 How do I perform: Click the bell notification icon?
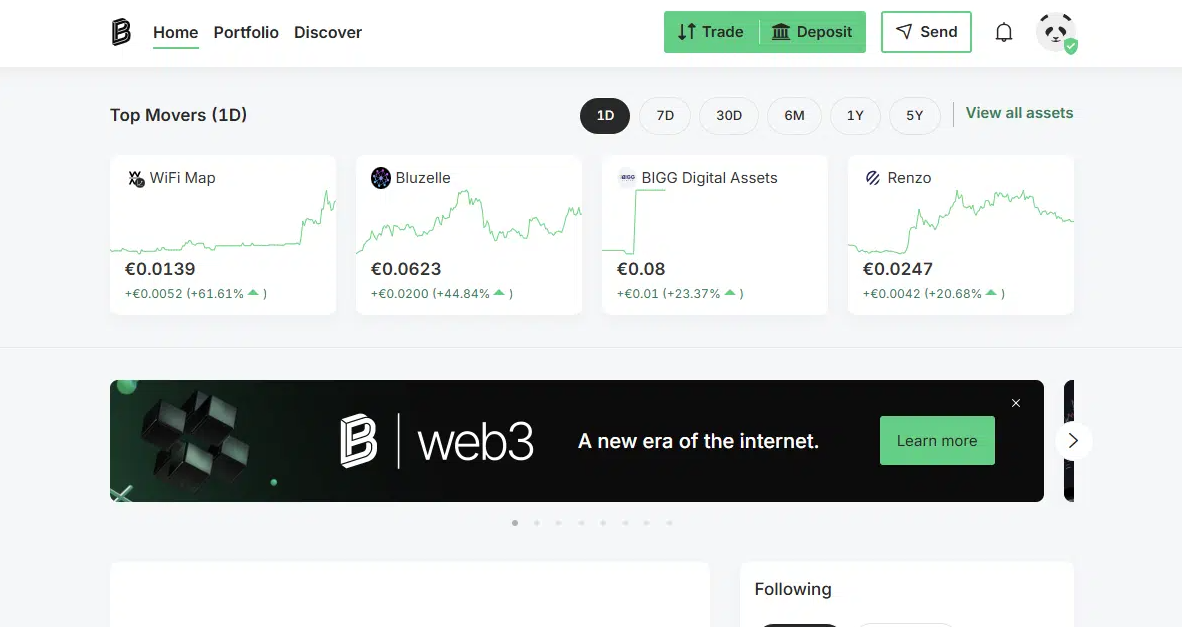point(1004,32)
